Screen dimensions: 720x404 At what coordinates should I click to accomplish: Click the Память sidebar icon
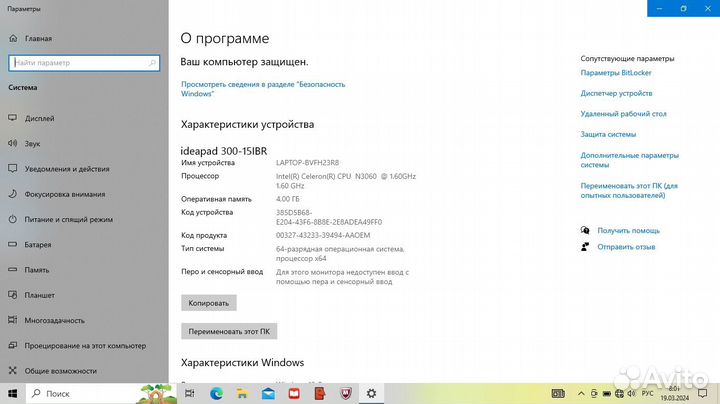12,270
